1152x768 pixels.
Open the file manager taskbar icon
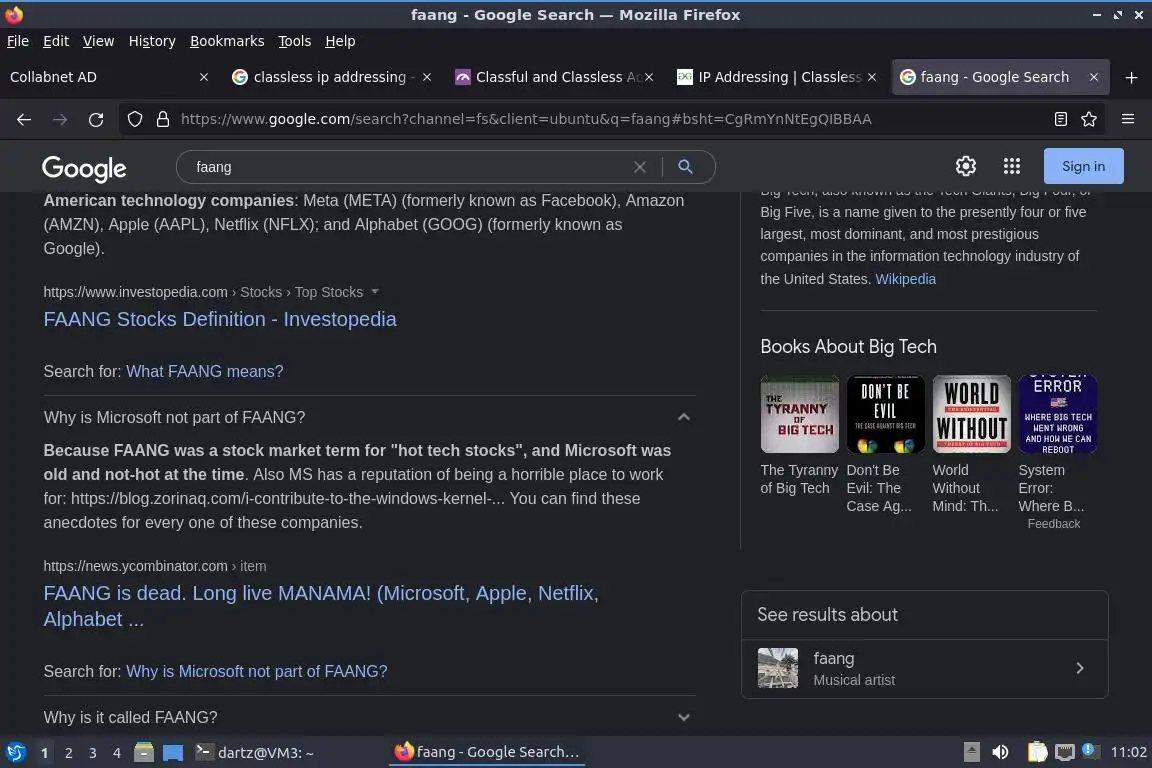[144, 752]
